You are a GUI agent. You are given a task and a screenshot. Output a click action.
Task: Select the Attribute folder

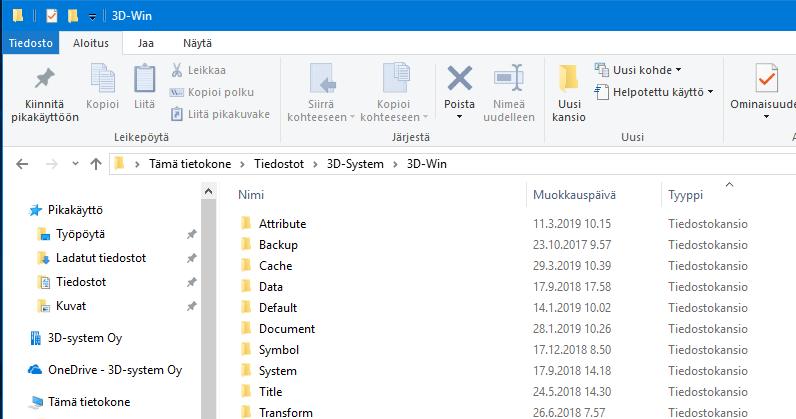pos(282,224)
